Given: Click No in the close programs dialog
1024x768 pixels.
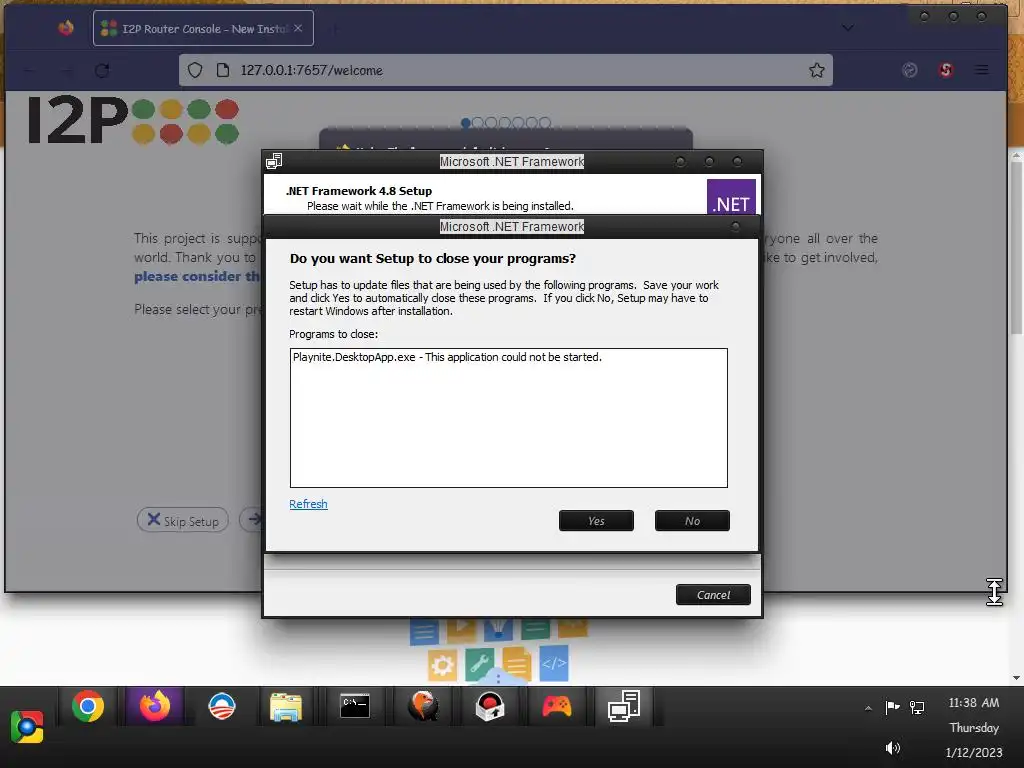Looking at the screenshot, I should [692, 520].
